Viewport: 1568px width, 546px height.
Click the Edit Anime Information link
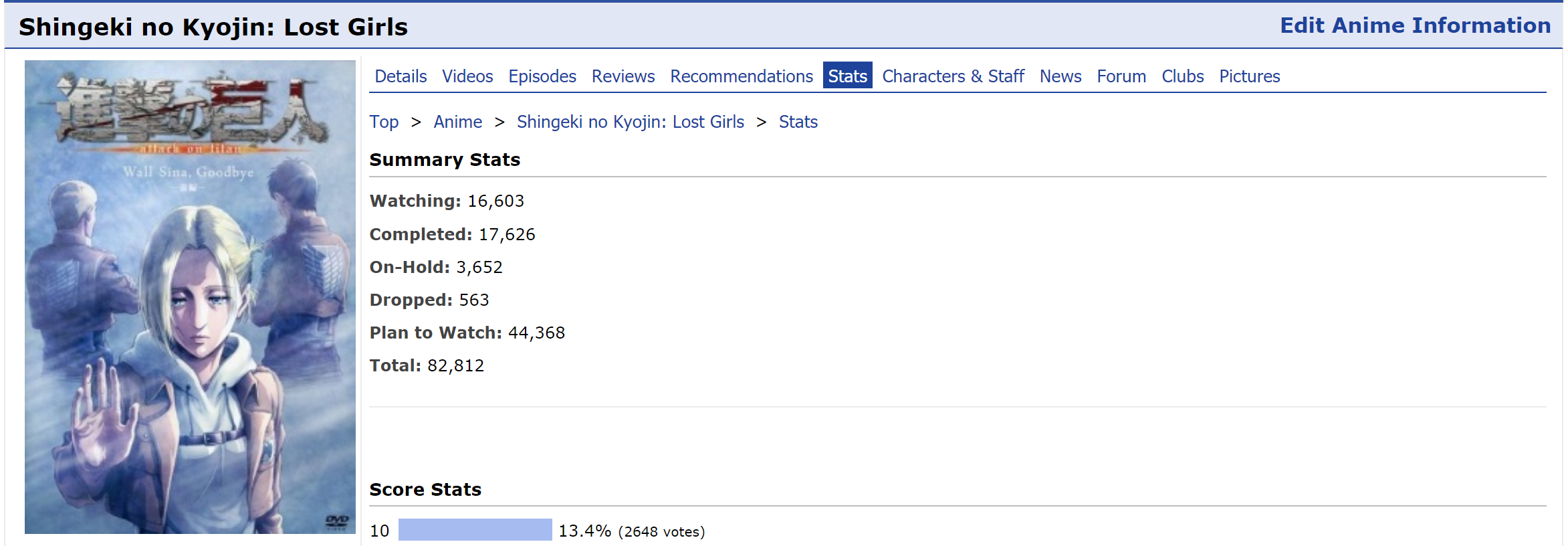point(1414,25)
